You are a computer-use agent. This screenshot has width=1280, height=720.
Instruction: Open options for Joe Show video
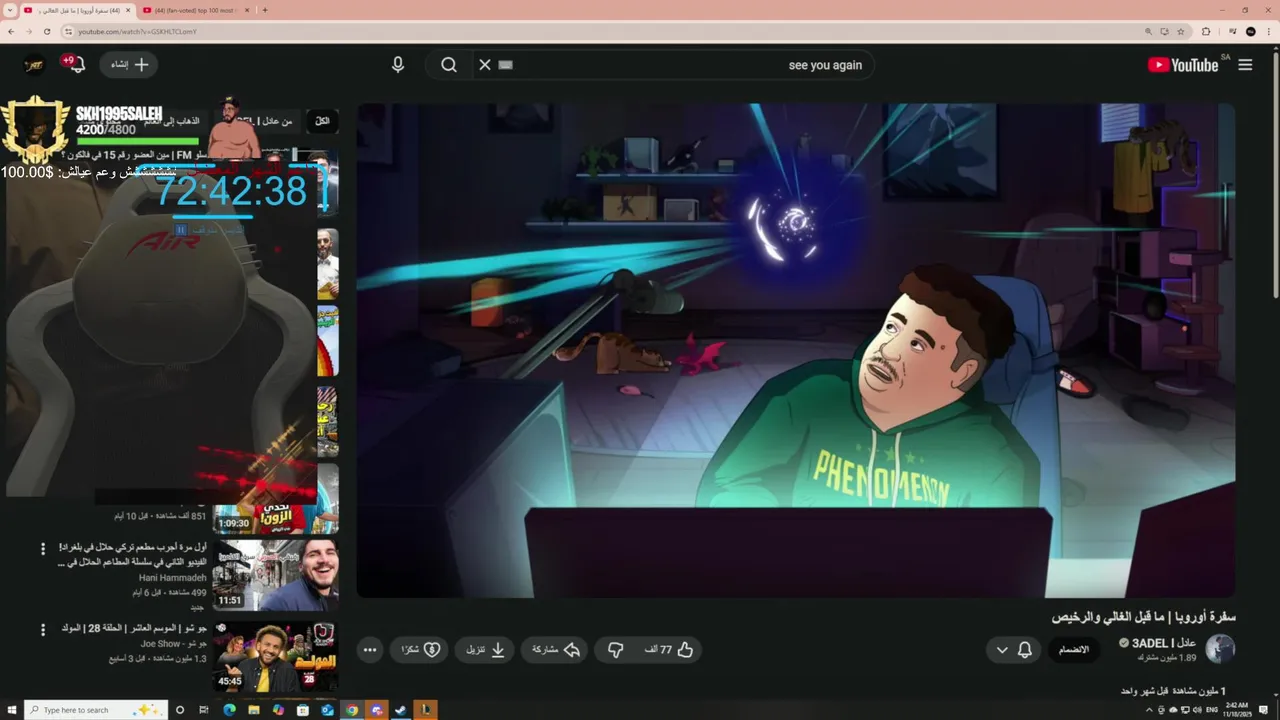pos(43,630)
